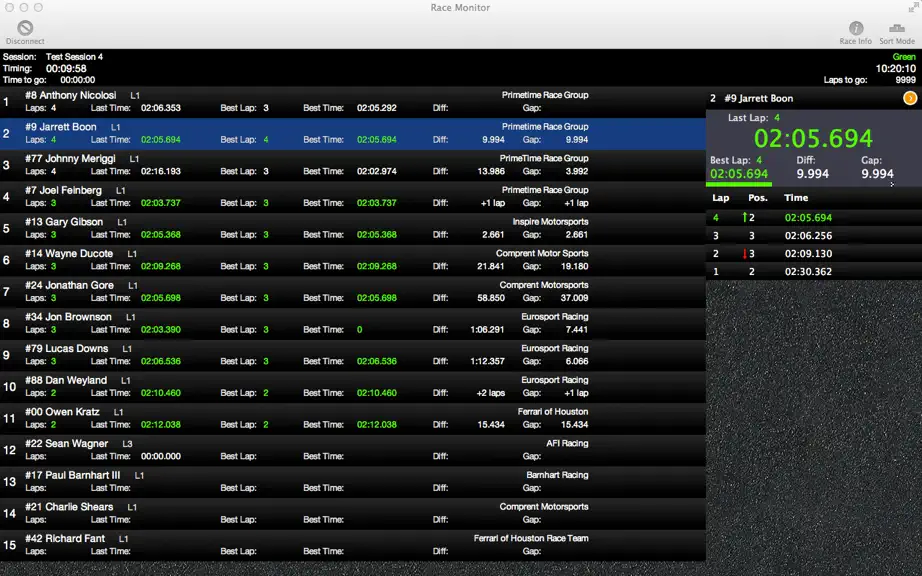
Task: Open Sort Mode in the toolbar
Action: point(897,28)
